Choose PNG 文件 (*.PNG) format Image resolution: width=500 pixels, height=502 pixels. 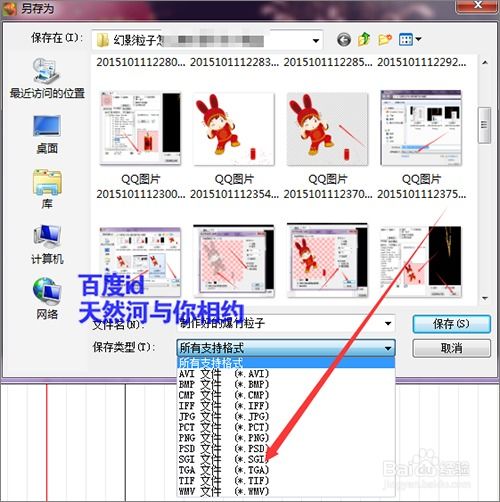click(x=286, y=438)
